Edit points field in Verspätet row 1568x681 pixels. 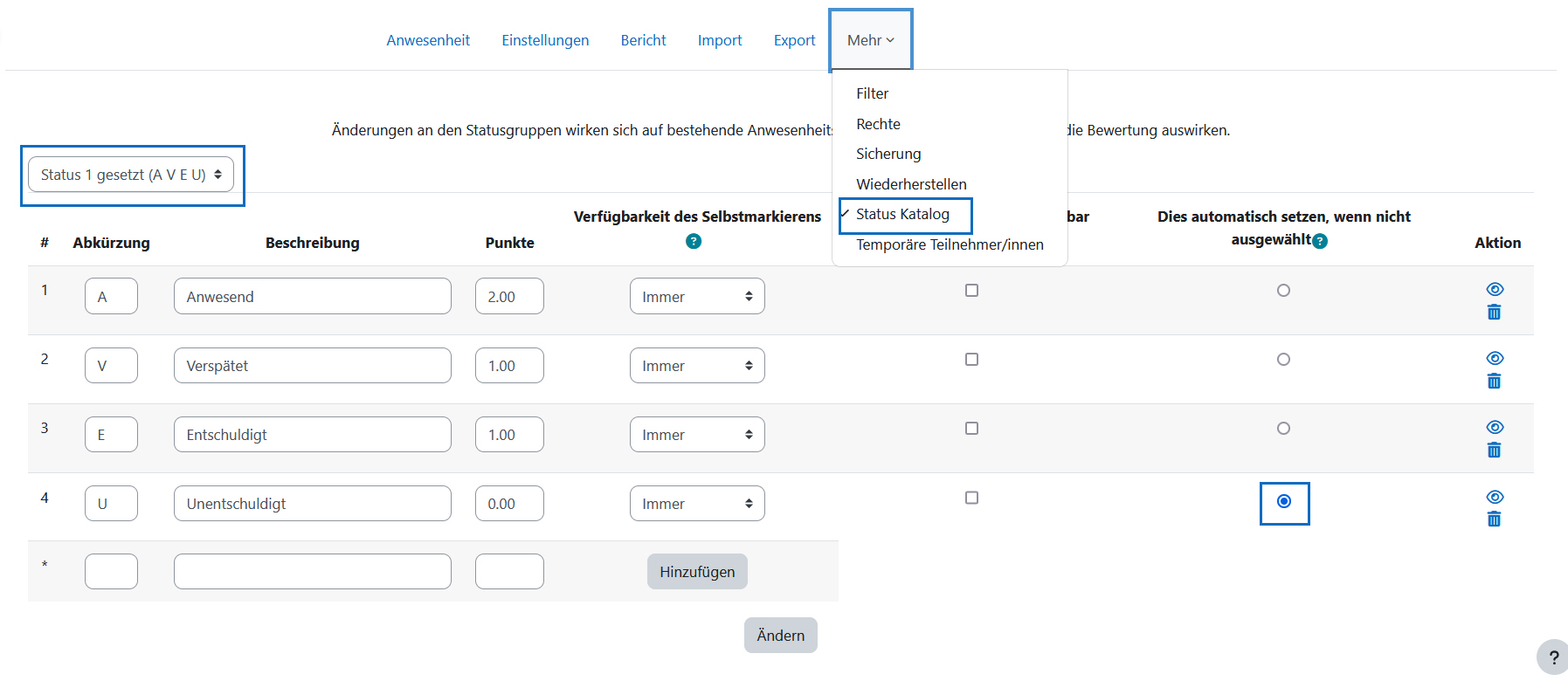click(x=509, y=365)
